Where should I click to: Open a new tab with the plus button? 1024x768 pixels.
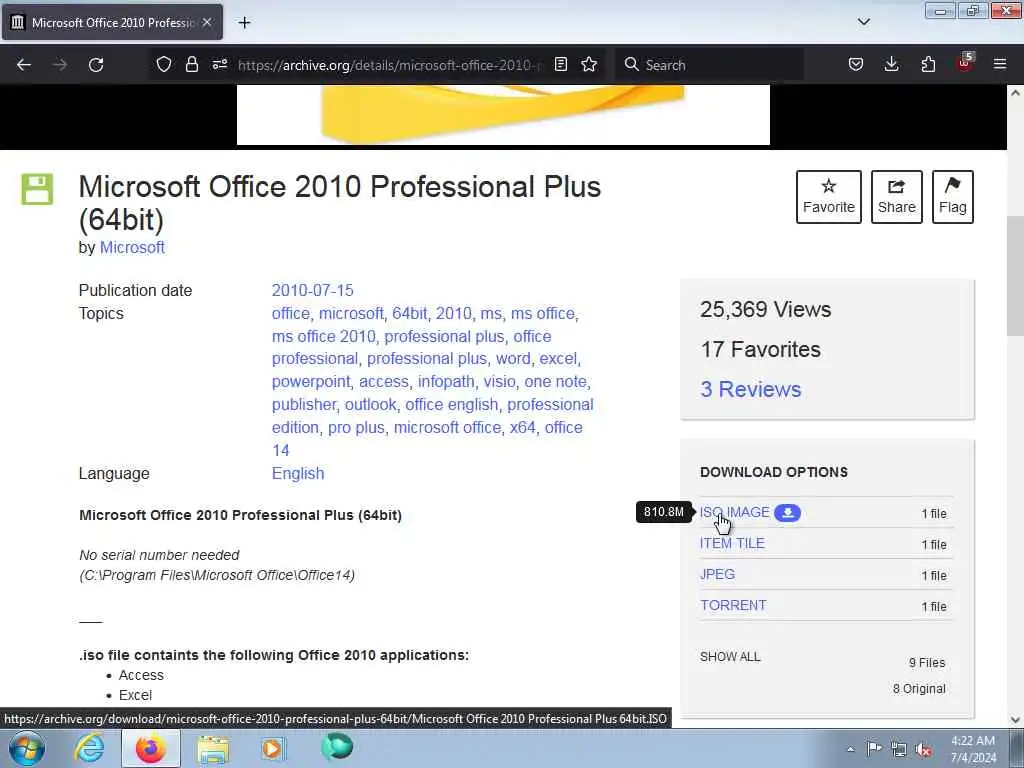[x=244, y=22]
